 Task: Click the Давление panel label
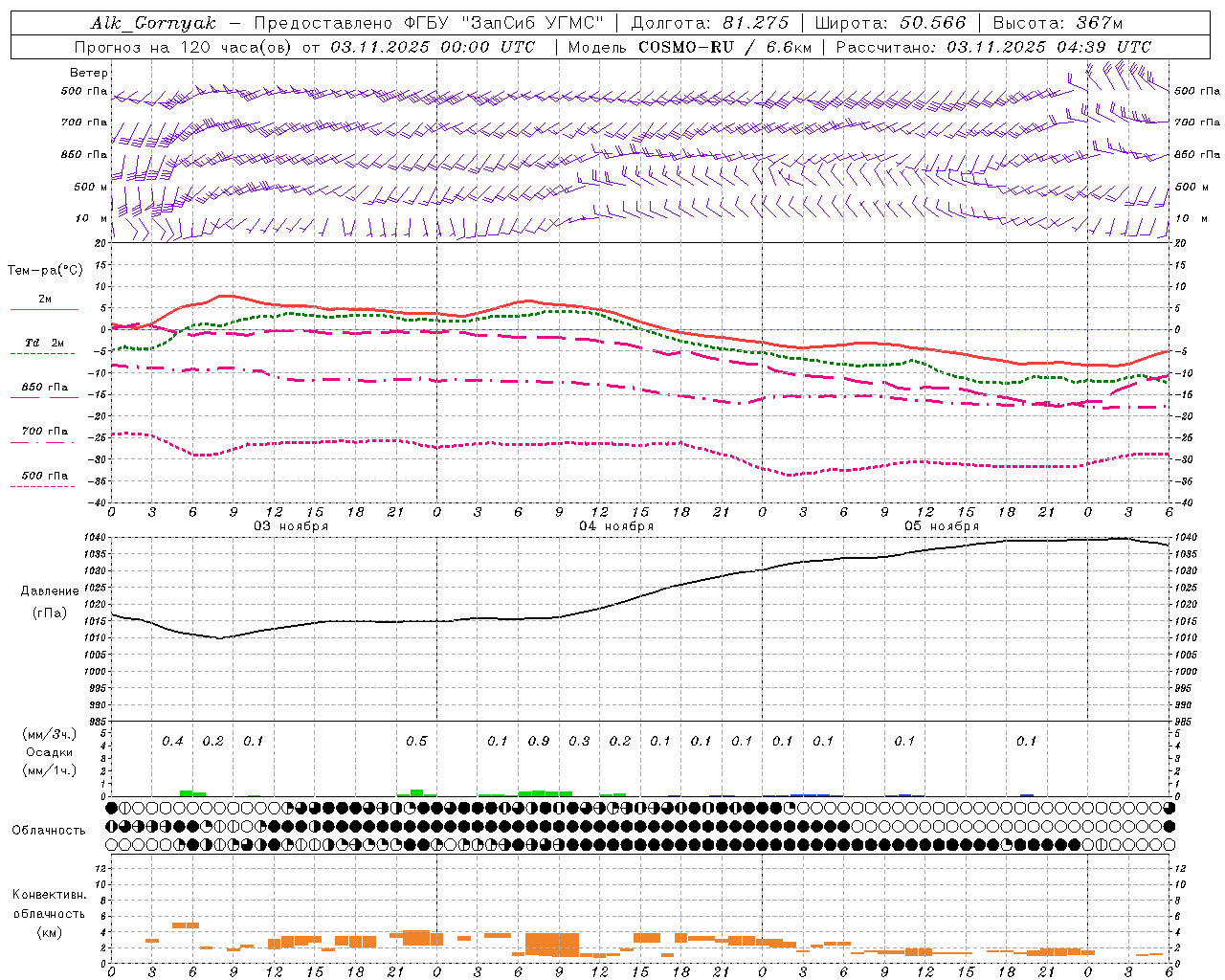pyautogui.click(x=50, y=591)
